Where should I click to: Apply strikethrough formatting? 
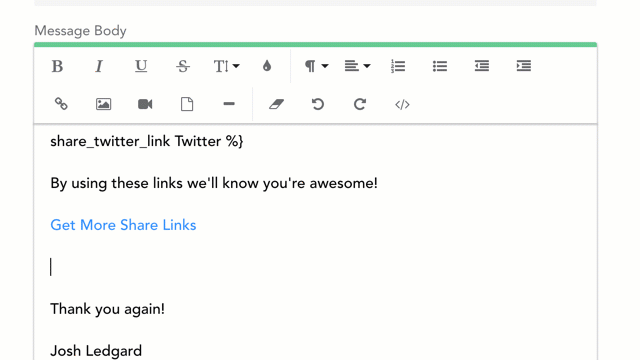pos(183,66)
